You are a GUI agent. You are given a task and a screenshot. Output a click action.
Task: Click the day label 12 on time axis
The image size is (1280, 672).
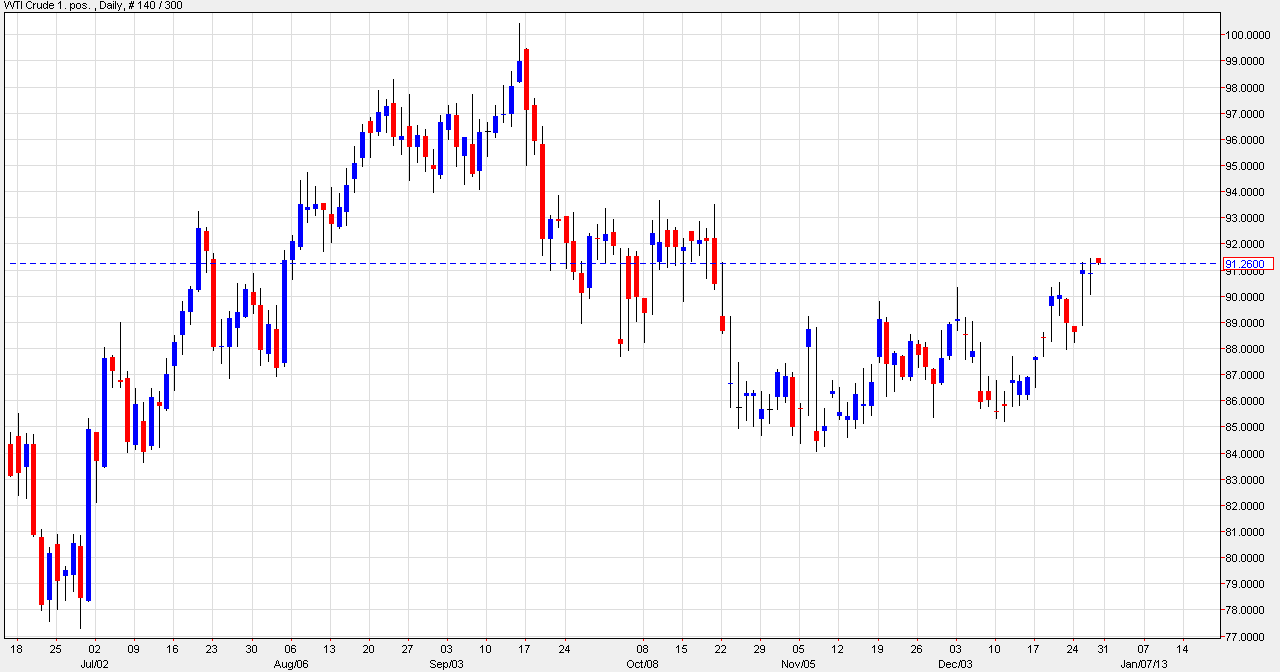tap(838, 647)
